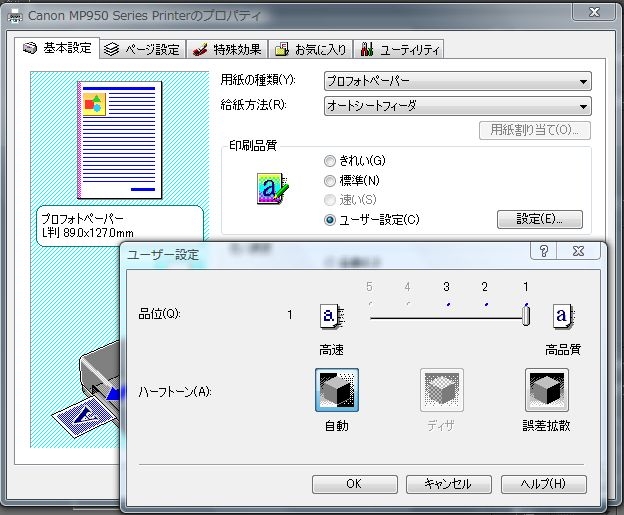The image size is (624, 515).
Task: Close the ユーザー設定 dialog
Action: point(578,251)
